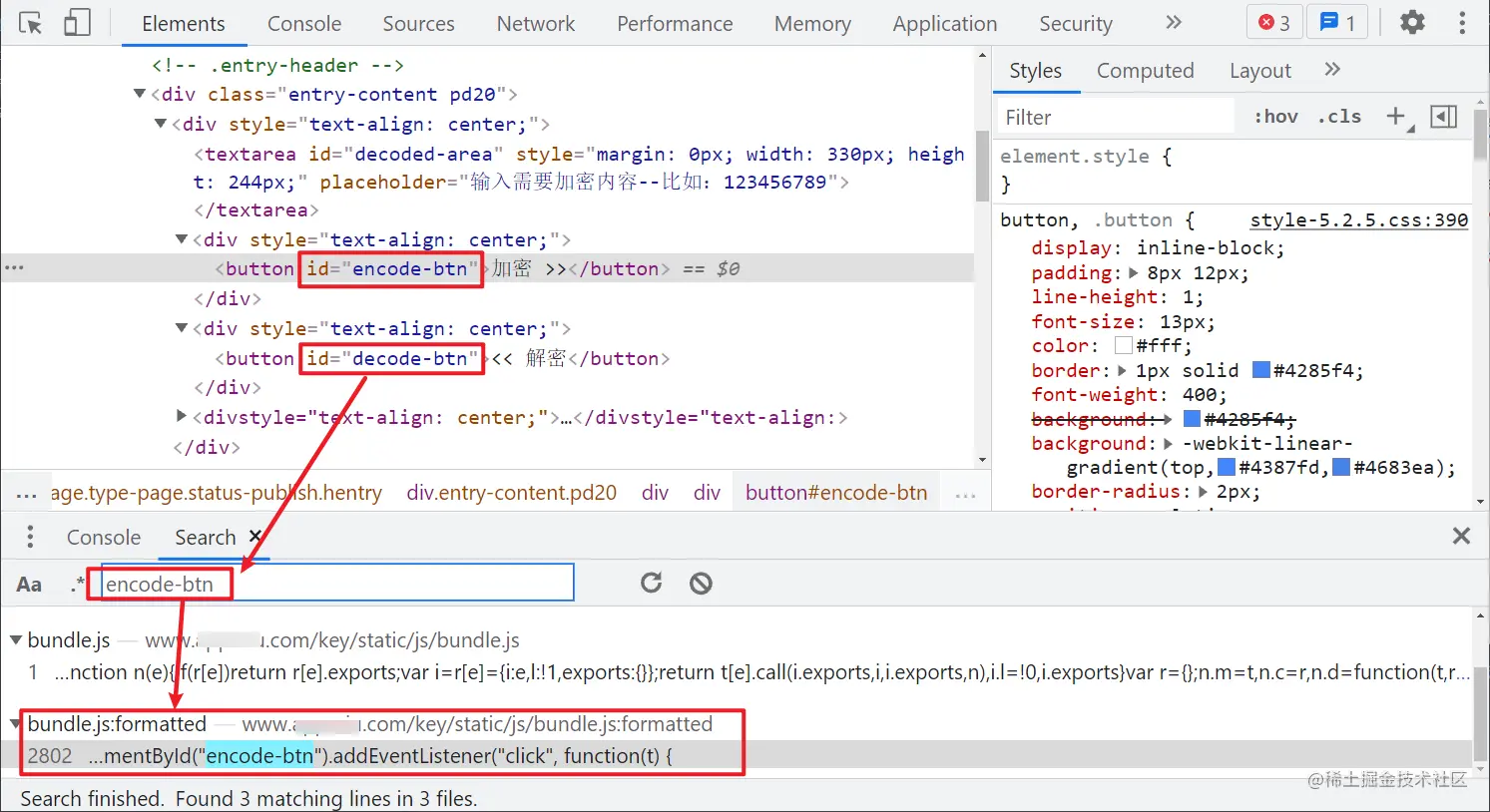Collapse the first text-align center div node
Screen dimensions: 1490x812
(161, 124)
